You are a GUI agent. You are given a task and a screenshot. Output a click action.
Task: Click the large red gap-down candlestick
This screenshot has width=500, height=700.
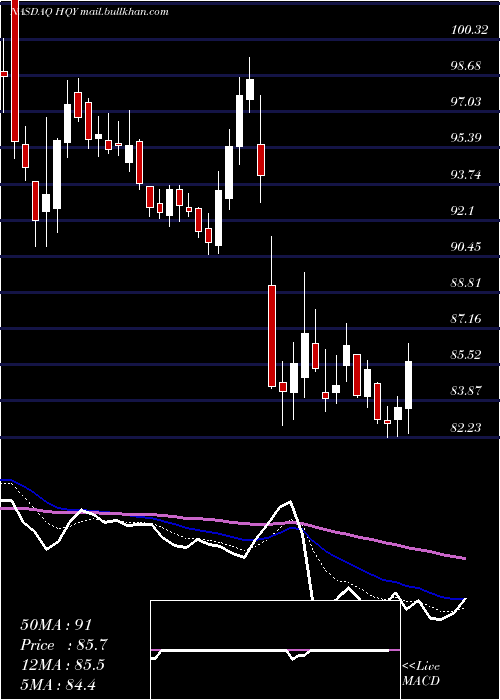pos(271,335)
